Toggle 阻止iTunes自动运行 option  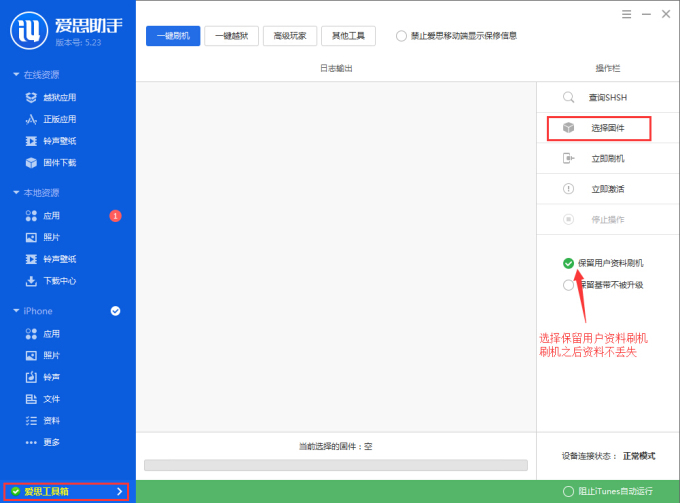(569, 491)
